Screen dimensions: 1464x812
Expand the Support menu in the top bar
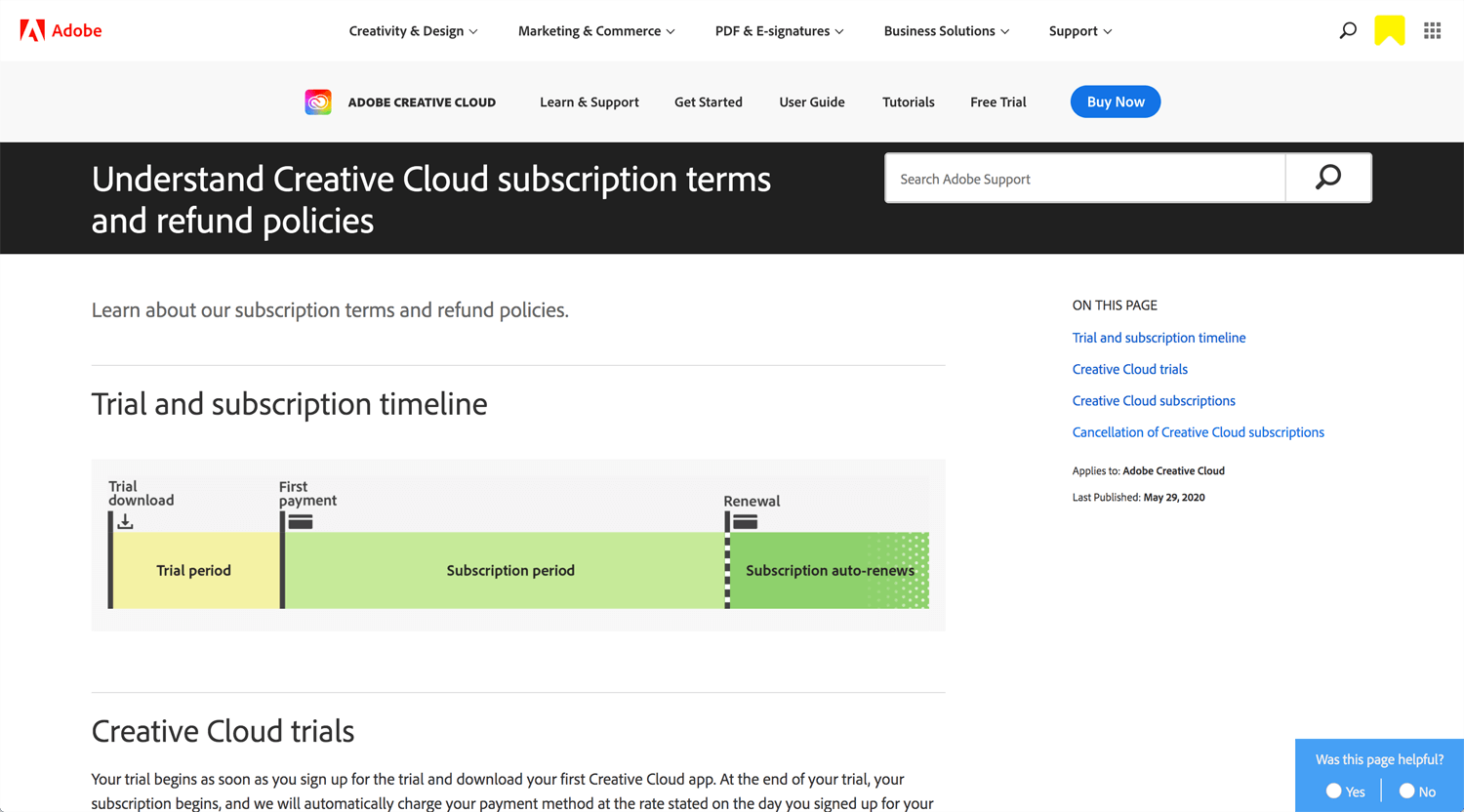[x=1080, y=31]
